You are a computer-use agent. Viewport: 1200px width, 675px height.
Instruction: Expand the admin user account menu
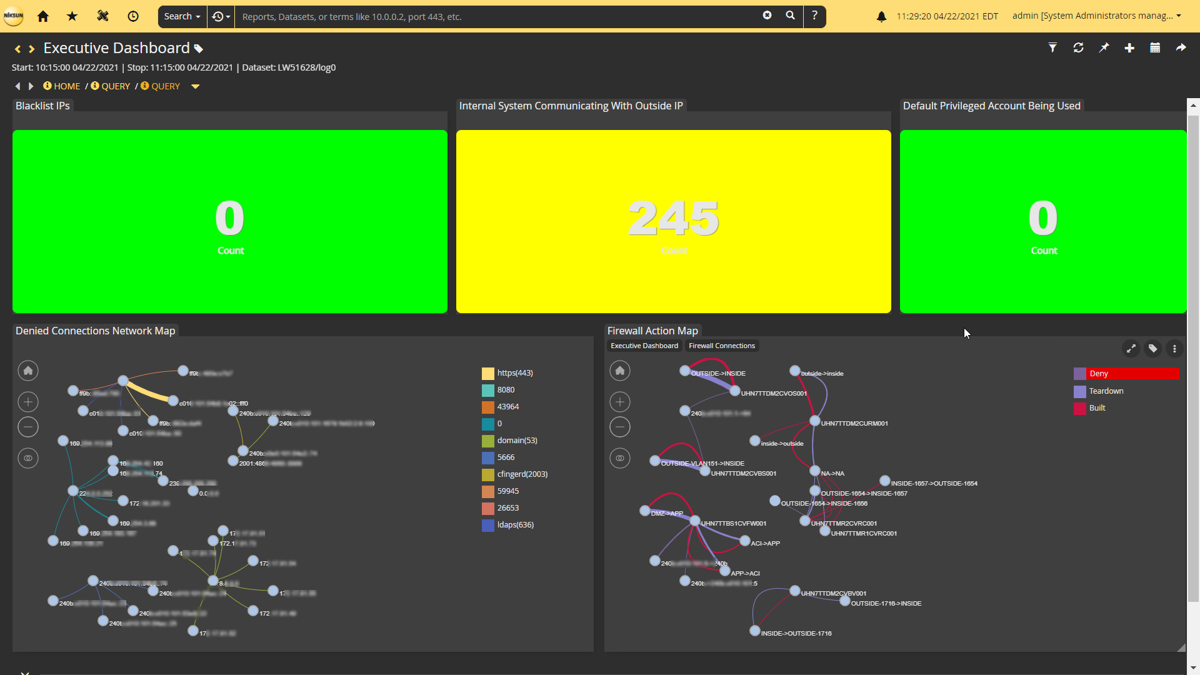coord(1096,16)
